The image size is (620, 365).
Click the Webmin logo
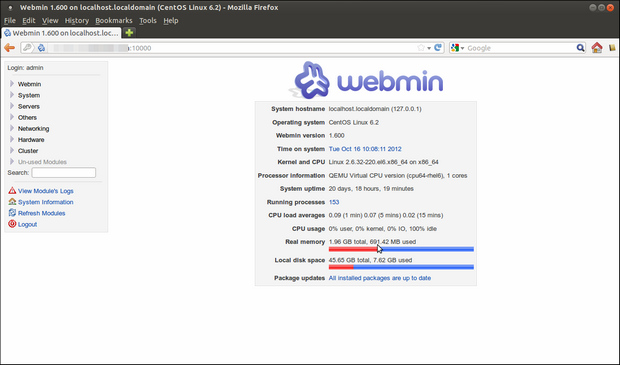pyautogui.click(x=366, y=80)
